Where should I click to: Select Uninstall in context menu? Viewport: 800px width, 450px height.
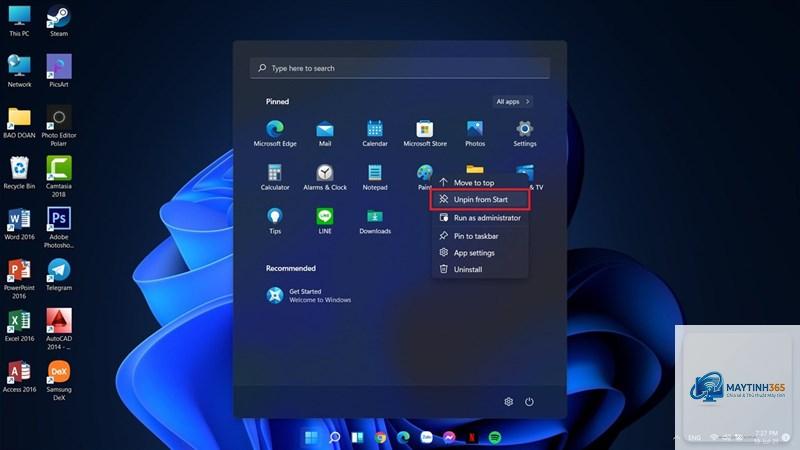pos(480,269)
